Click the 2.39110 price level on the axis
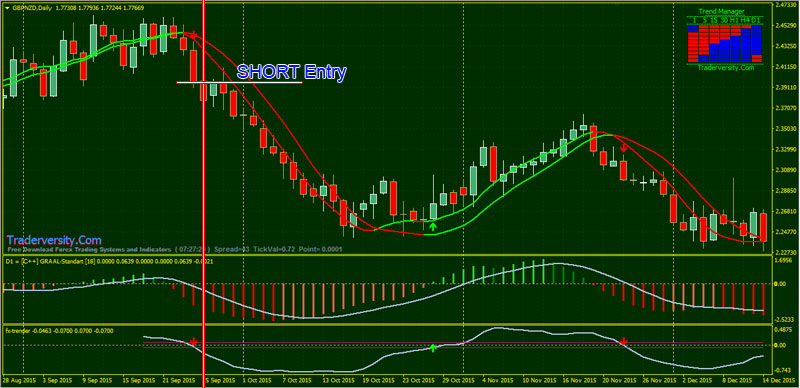800x388 pixels. [x=786, y=87]
